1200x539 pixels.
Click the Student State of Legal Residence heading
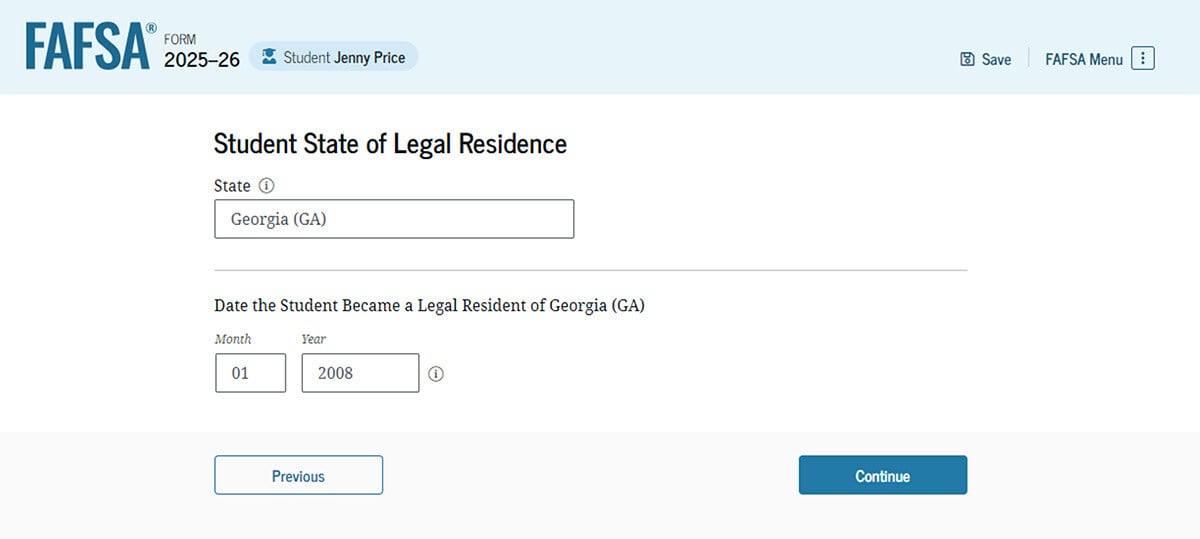pos(390,144)
